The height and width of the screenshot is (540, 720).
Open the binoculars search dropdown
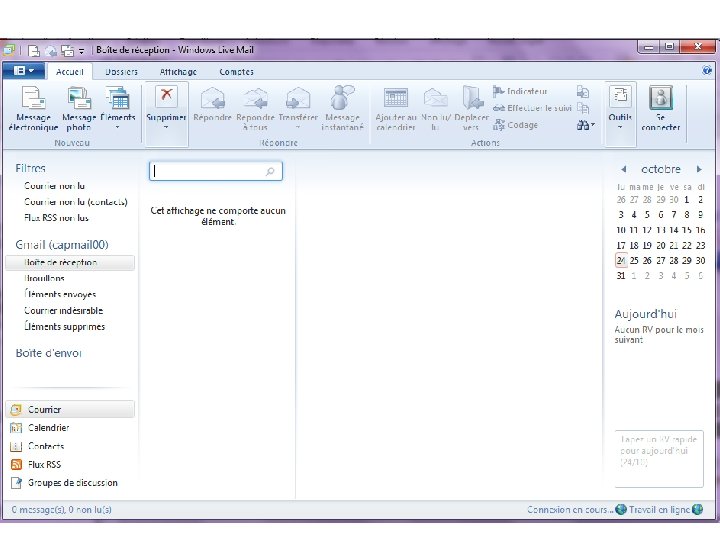click(585, 125)
